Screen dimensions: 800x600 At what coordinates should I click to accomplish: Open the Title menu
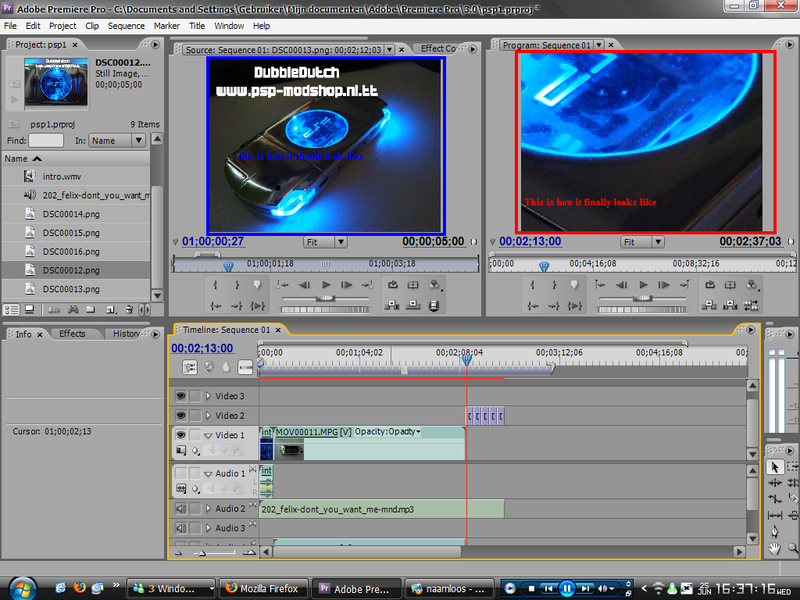pyautogui.click(x=196, y=26)
